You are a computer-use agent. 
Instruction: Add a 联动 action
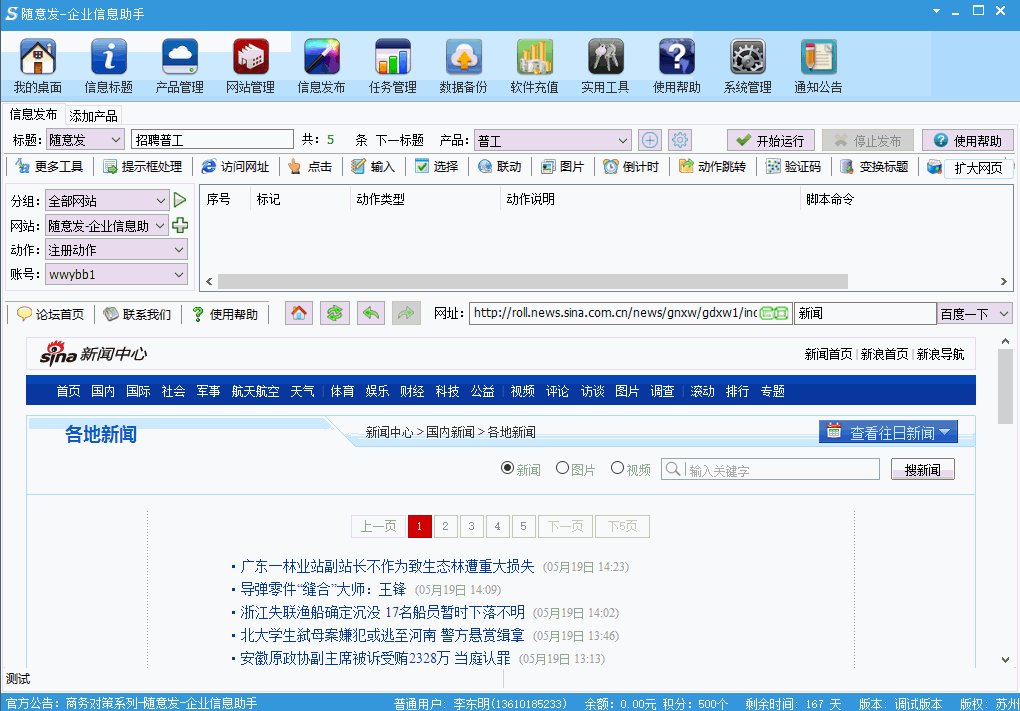(x=500, y=167)
